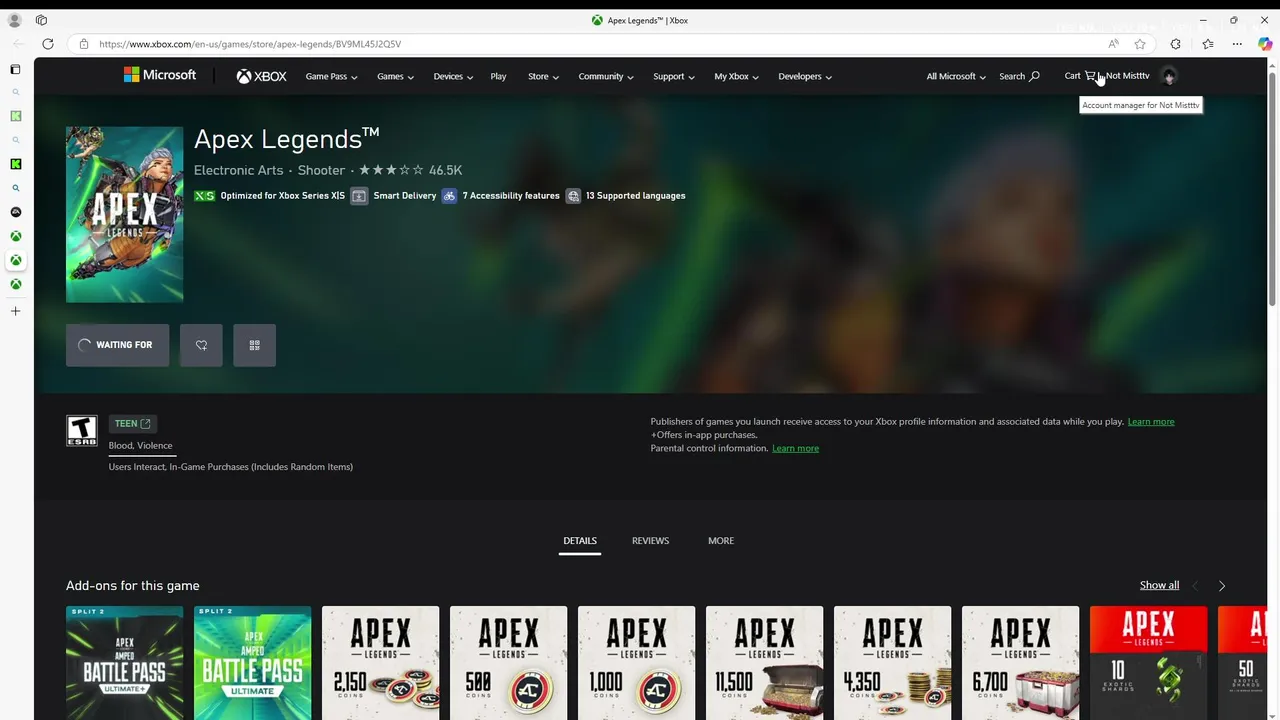Viewport: 1280px width, 720px height.
Task: Expand the All Microsoft dropdown
Action: [956, 76]
